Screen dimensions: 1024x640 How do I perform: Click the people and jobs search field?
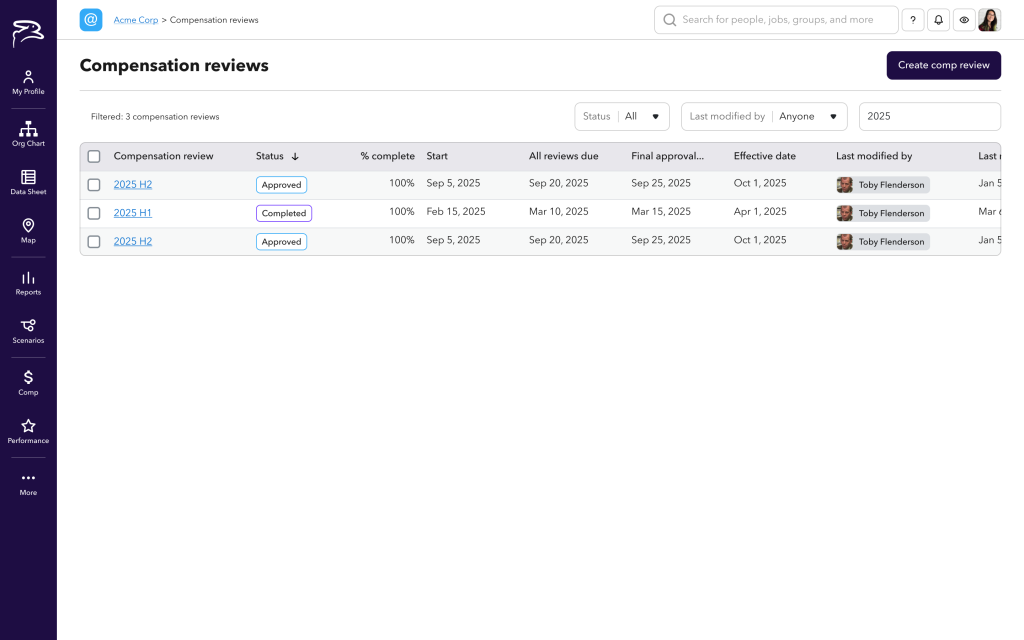tap(776, 20)
